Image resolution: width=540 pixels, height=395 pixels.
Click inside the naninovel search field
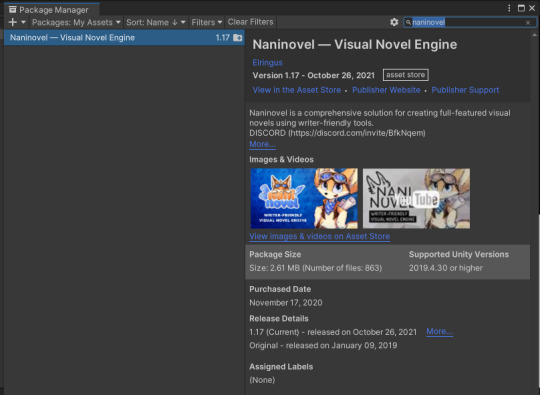click(470, 22)
